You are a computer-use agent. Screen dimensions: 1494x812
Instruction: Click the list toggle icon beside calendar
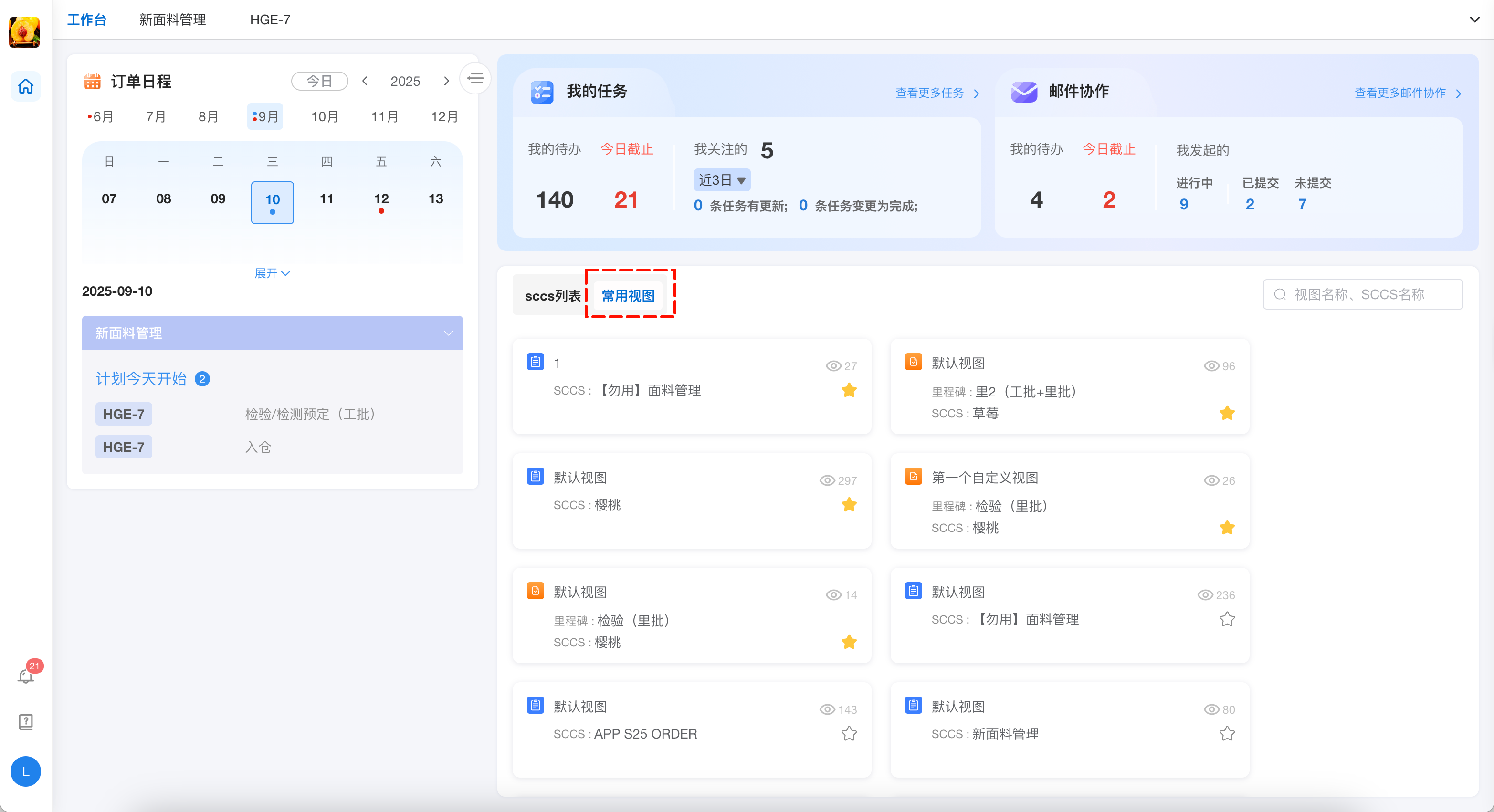[475, 78]
